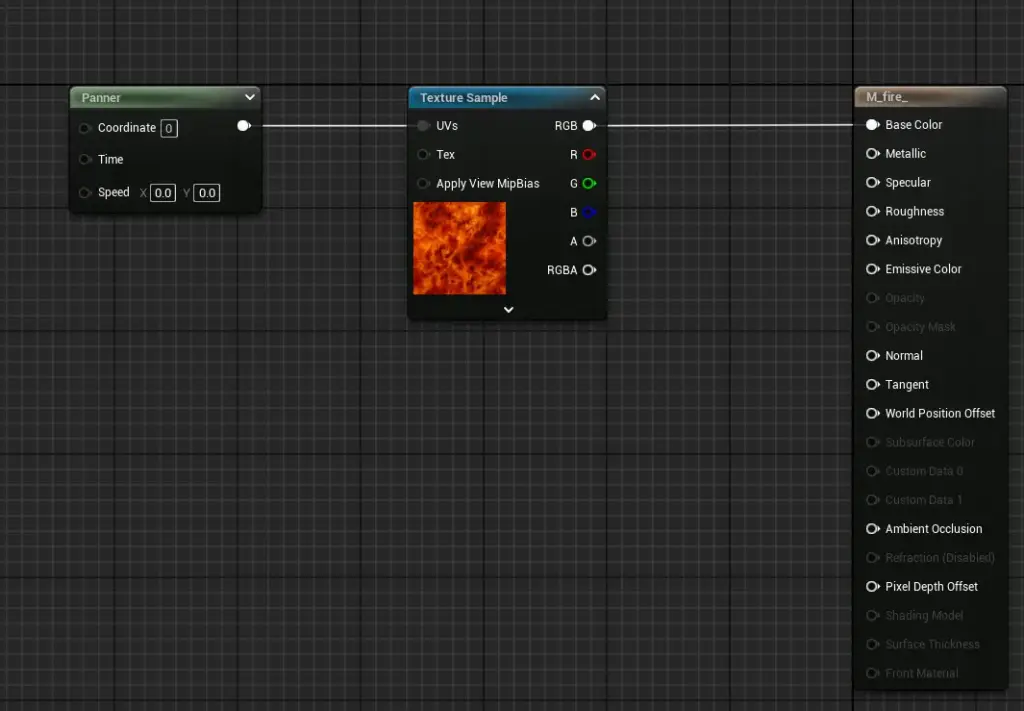Click the white RGB output pin
Screen dimensions: 1024x711
click(589, 125)
